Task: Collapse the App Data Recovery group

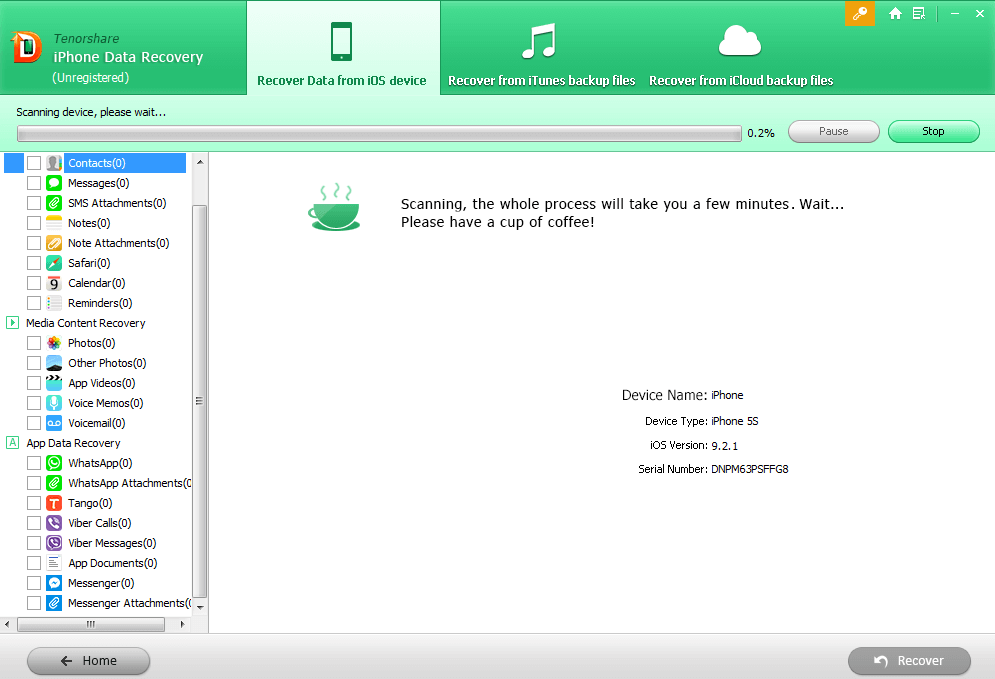Action: pyautogui.click(x=12, y=442)
